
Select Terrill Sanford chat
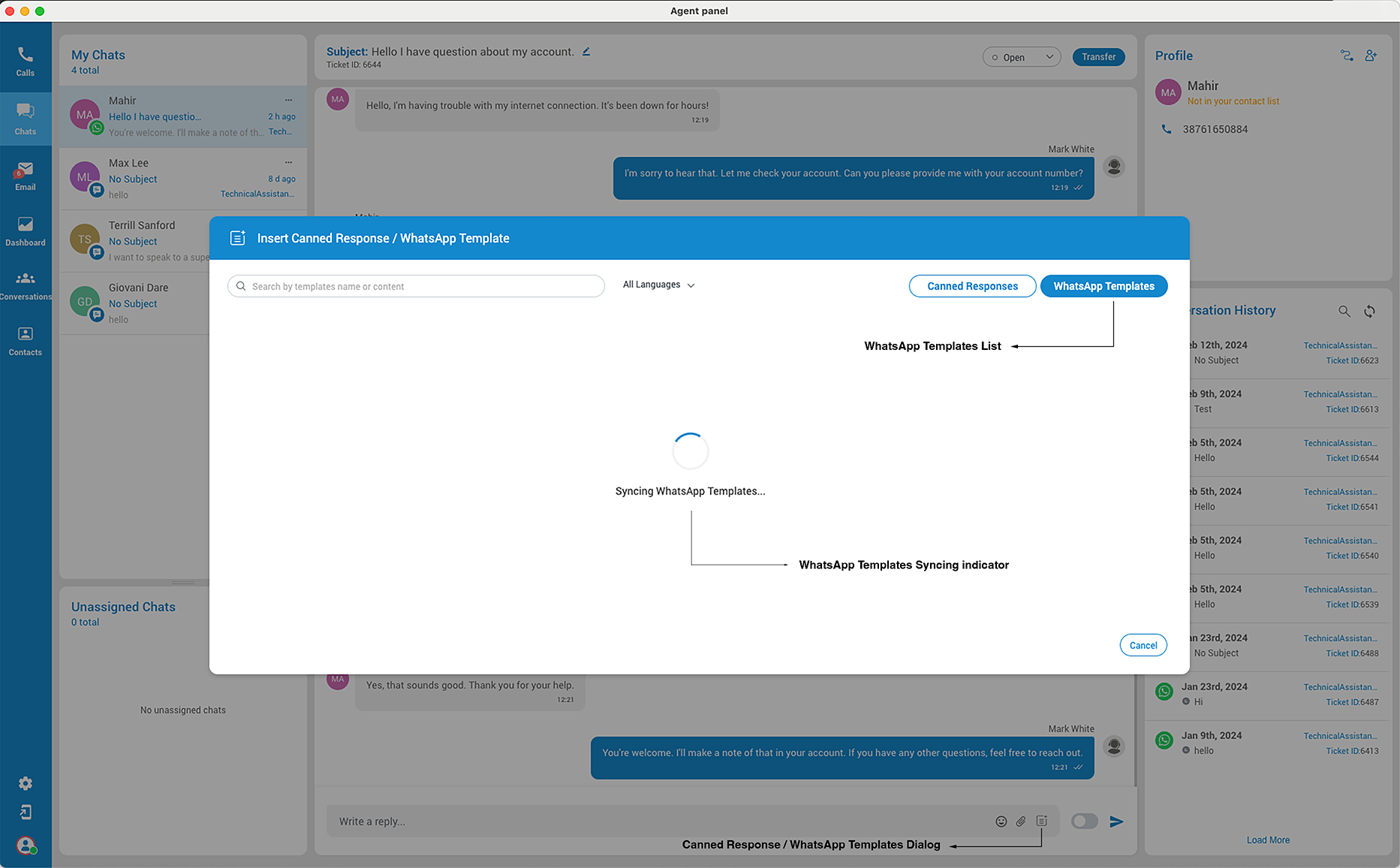pos(135,241)
